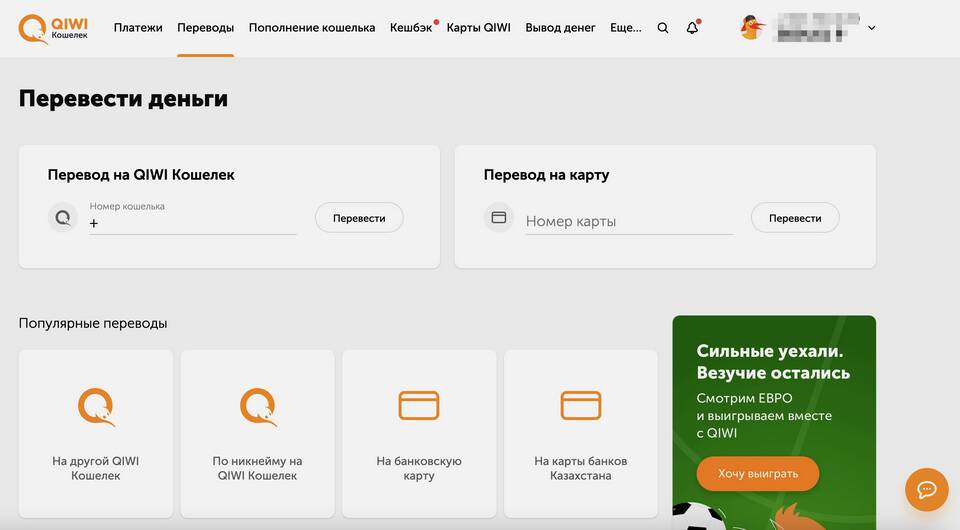
Task: Select the На другой QIWI Кошелек tile
Action: 96,432
